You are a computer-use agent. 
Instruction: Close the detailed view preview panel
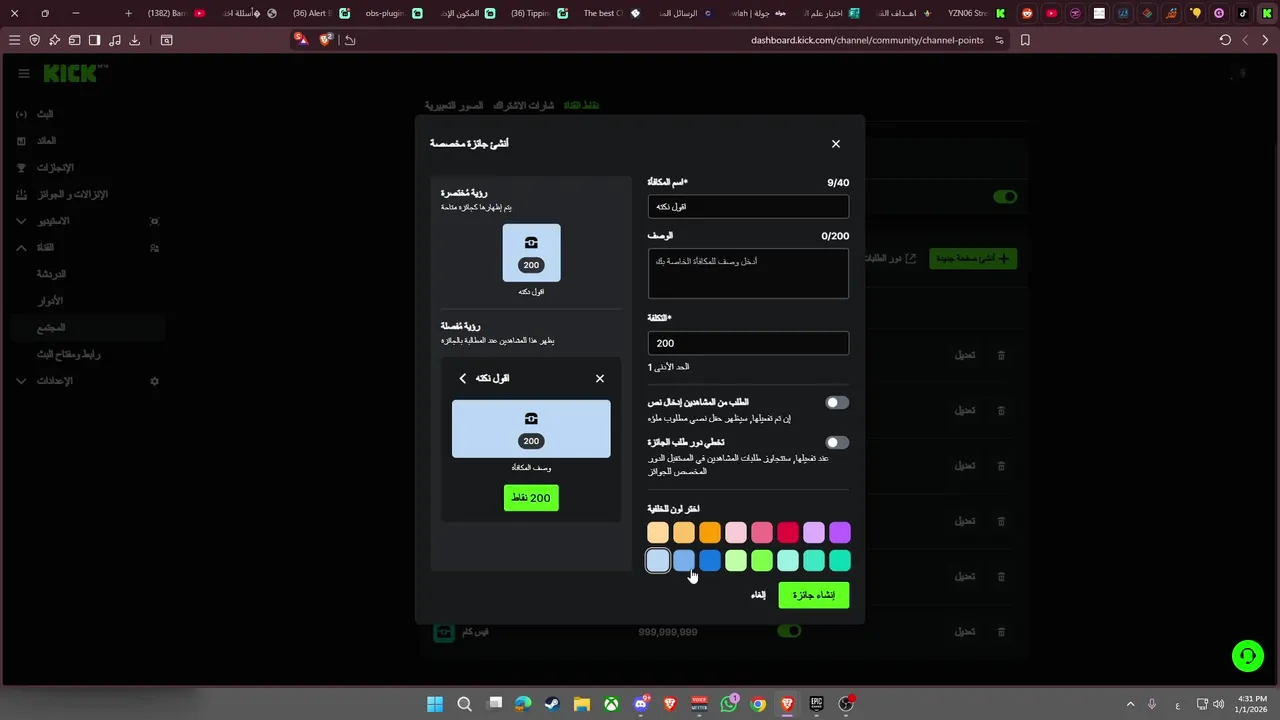point(600,378)
